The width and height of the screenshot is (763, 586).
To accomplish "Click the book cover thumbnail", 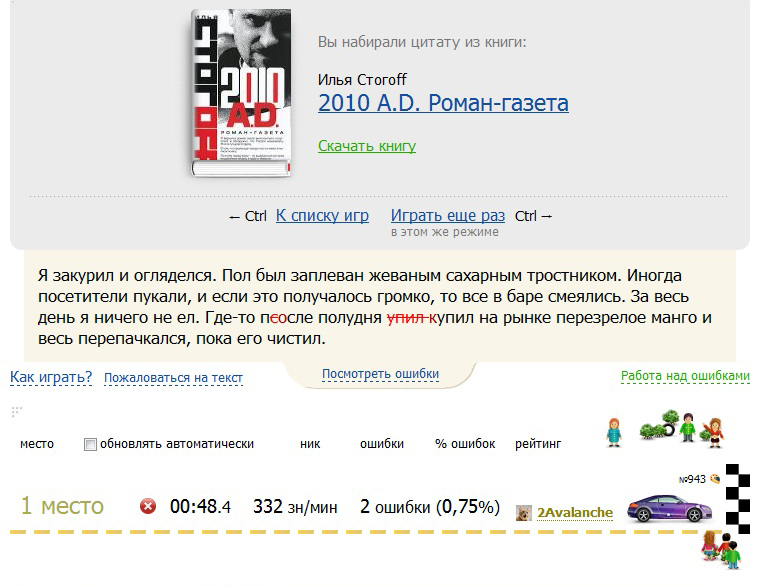I will click(241, 92).
